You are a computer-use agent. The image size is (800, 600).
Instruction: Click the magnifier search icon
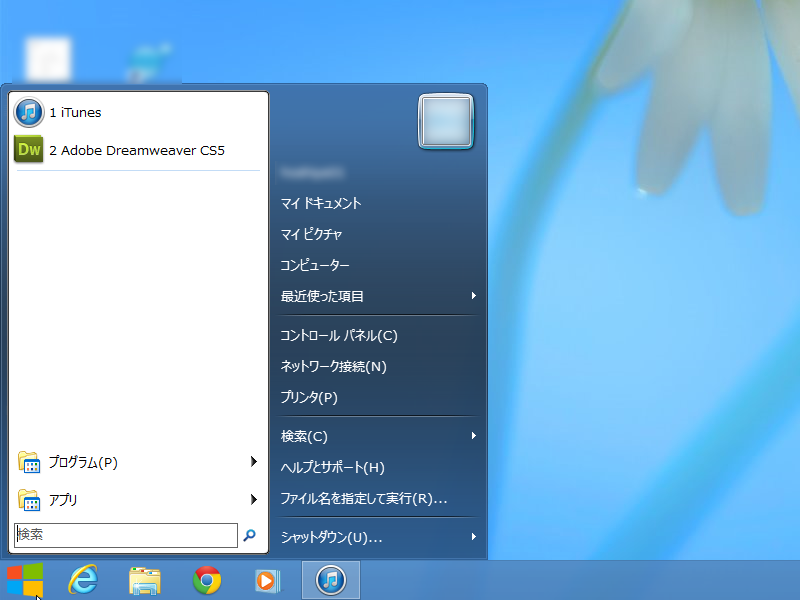tap(249, 535)
